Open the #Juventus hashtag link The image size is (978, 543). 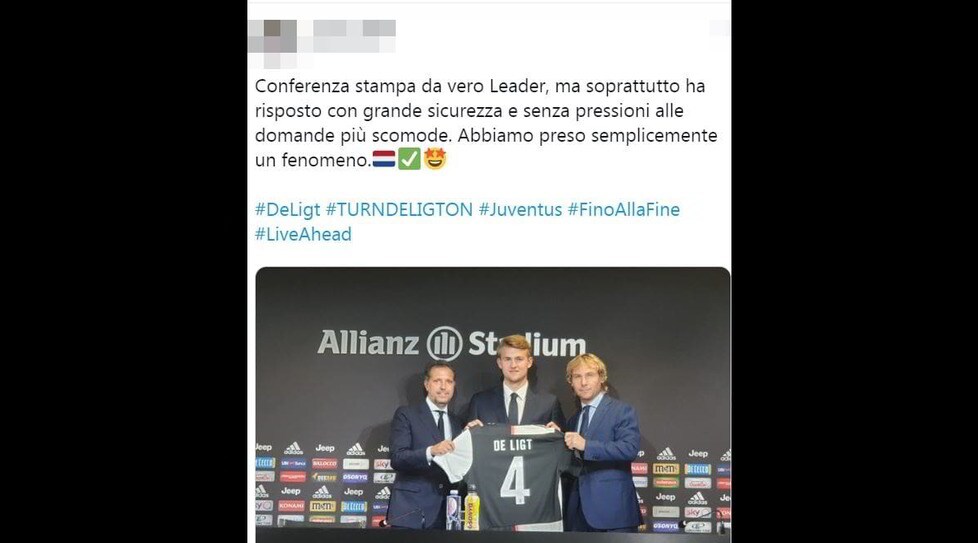520,209
